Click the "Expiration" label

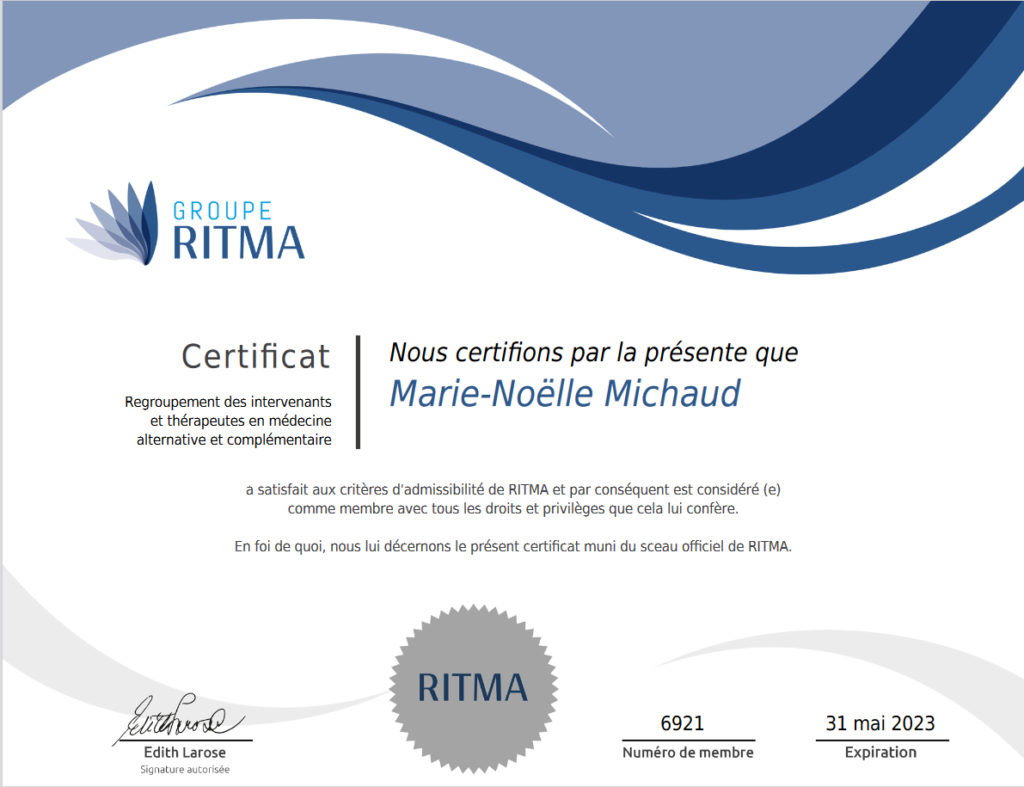[x=880, y=752]
